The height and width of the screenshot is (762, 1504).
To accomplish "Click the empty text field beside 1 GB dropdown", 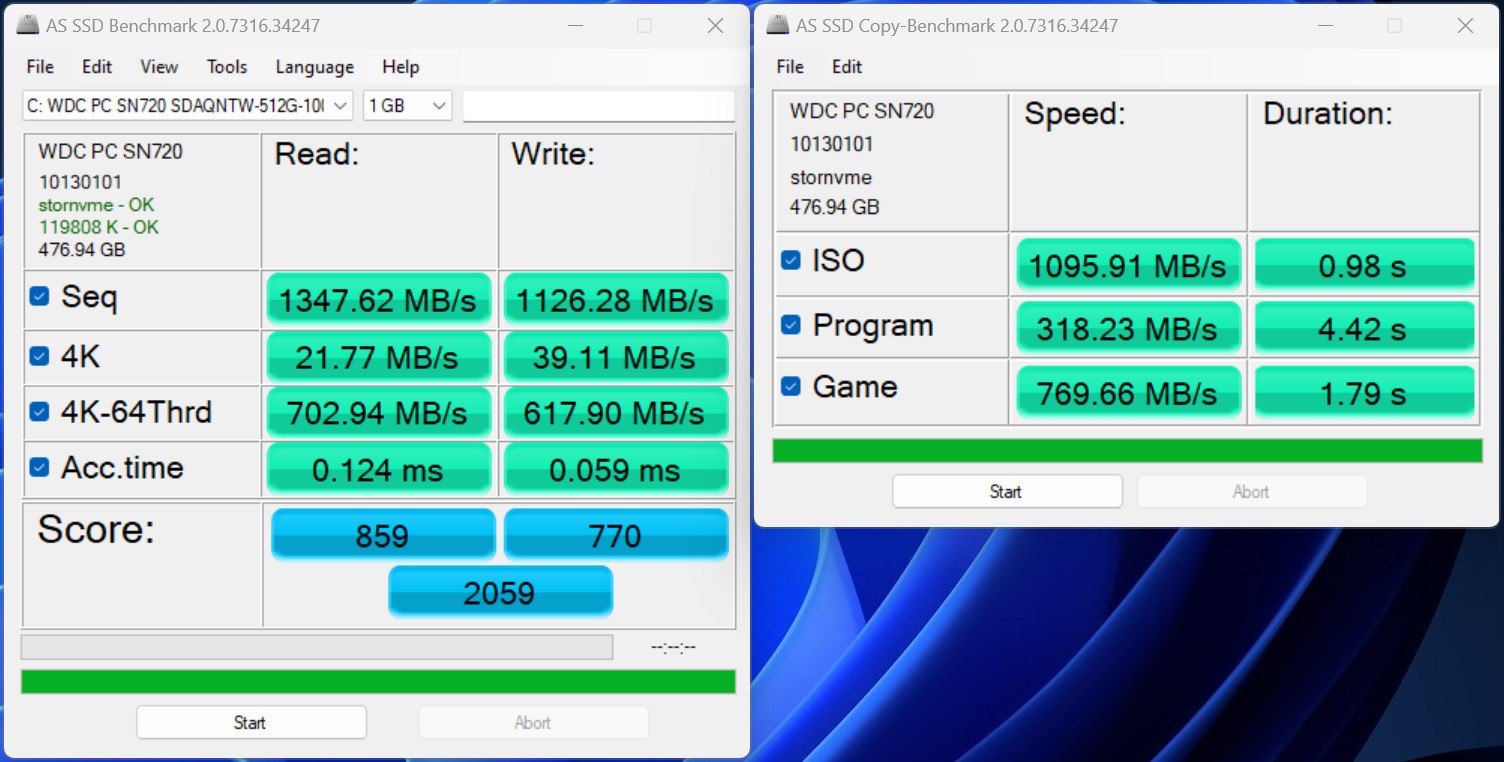I will [599, 105].
